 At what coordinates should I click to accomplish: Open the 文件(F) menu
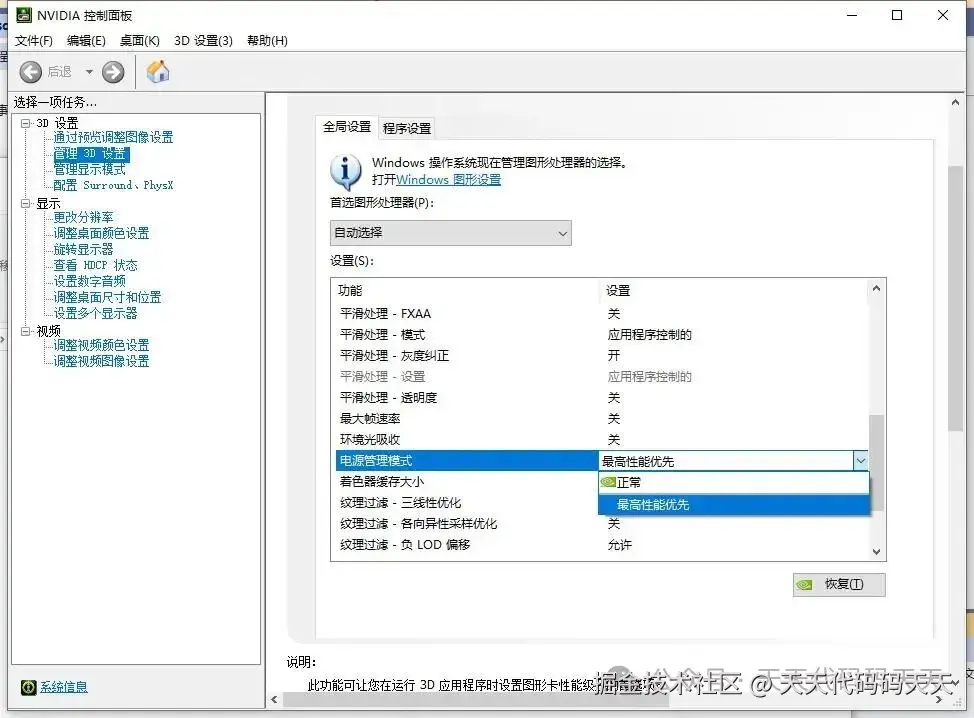[34, 40]
